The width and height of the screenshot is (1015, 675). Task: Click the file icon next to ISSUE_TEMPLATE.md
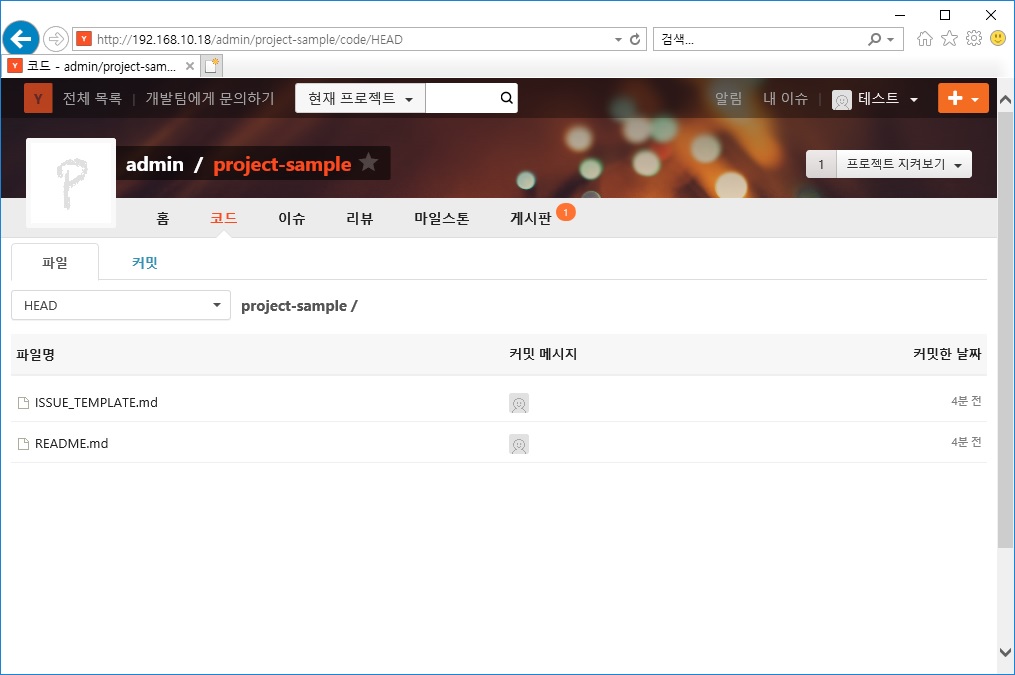[x=22, y=402]
